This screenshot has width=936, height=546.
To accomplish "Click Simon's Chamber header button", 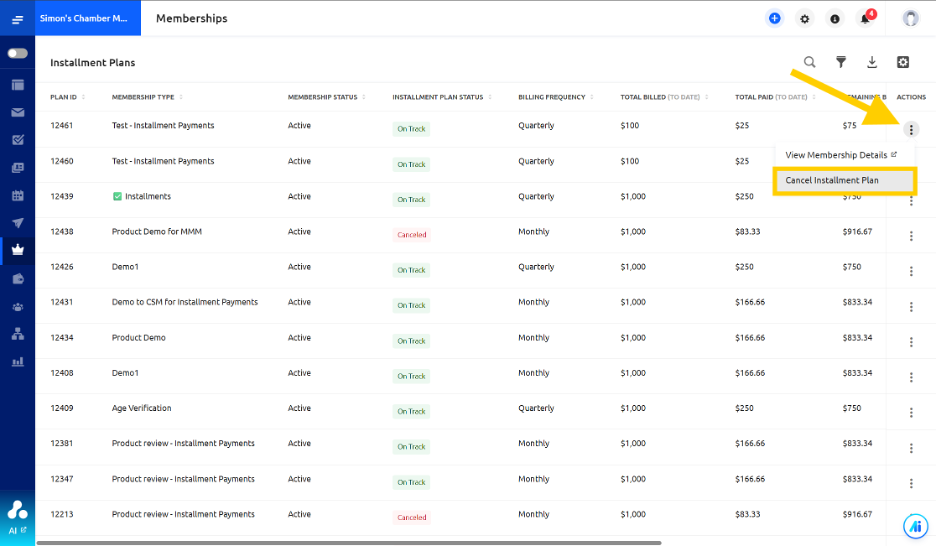I will pyautogui.click(x=88, y=18).
